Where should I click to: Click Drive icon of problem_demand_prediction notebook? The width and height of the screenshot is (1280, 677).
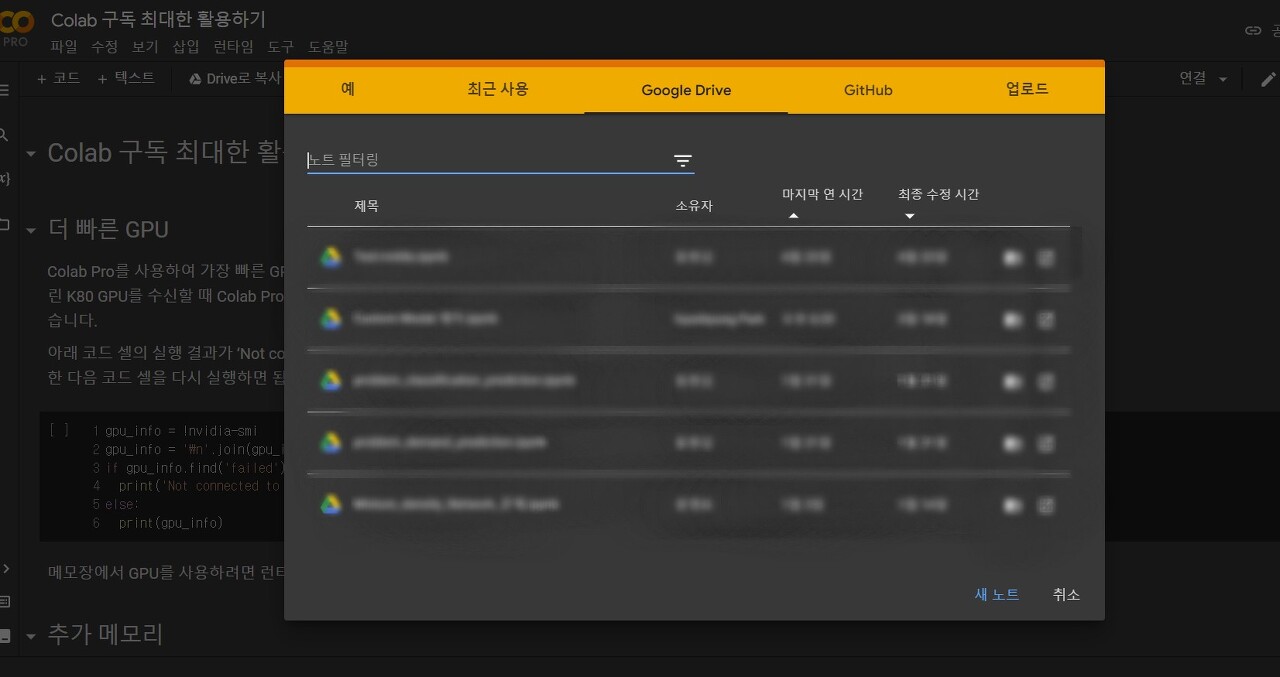click(331, 442)
